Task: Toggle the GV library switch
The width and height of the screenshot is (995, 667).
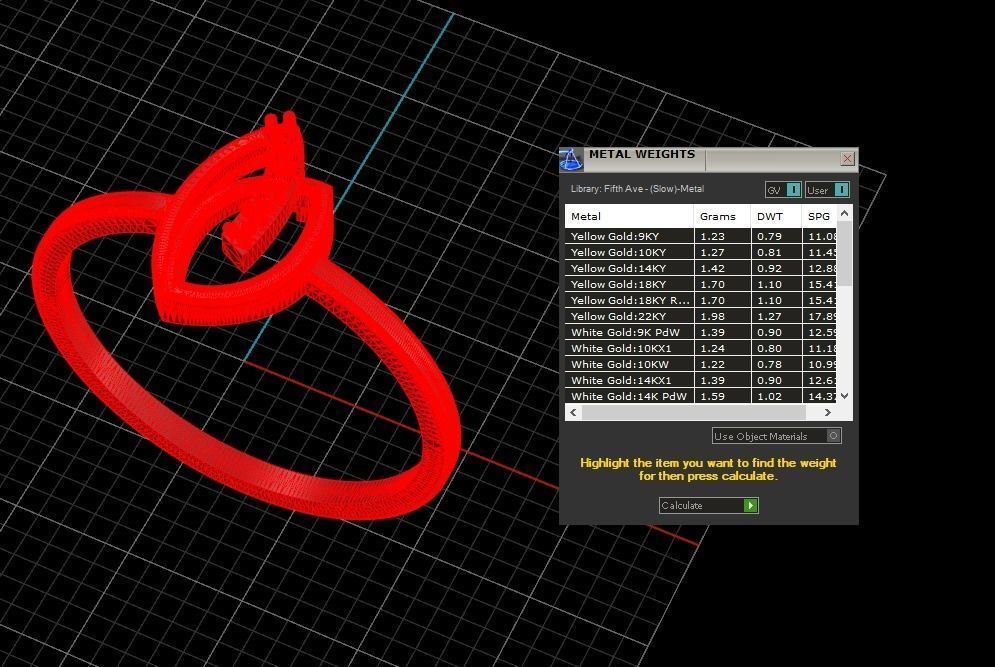Action: (x=783, y=190)
